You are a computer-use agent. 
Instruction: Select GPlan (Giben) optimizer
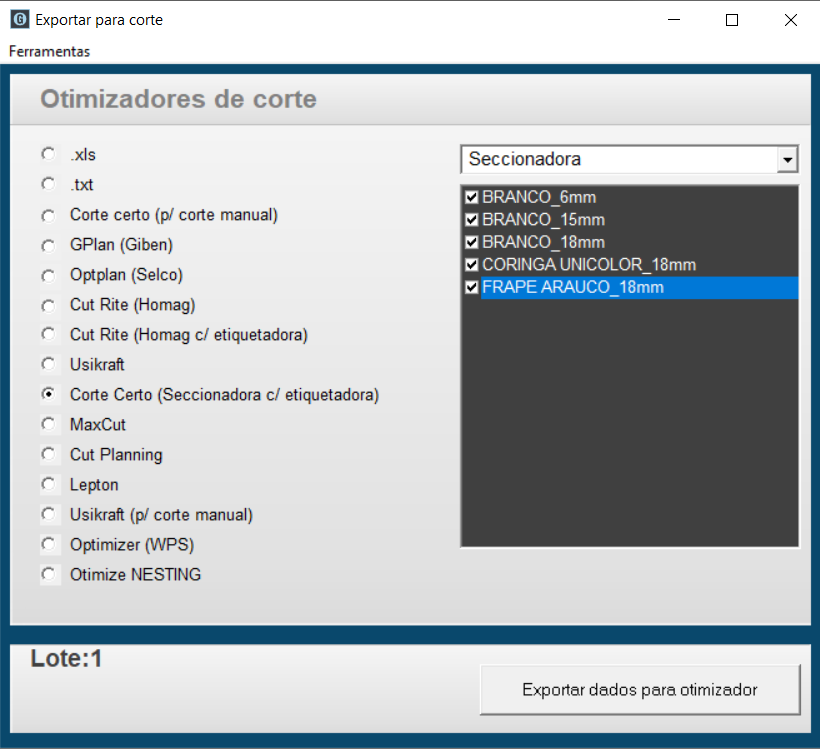click(x=49, y=245)
